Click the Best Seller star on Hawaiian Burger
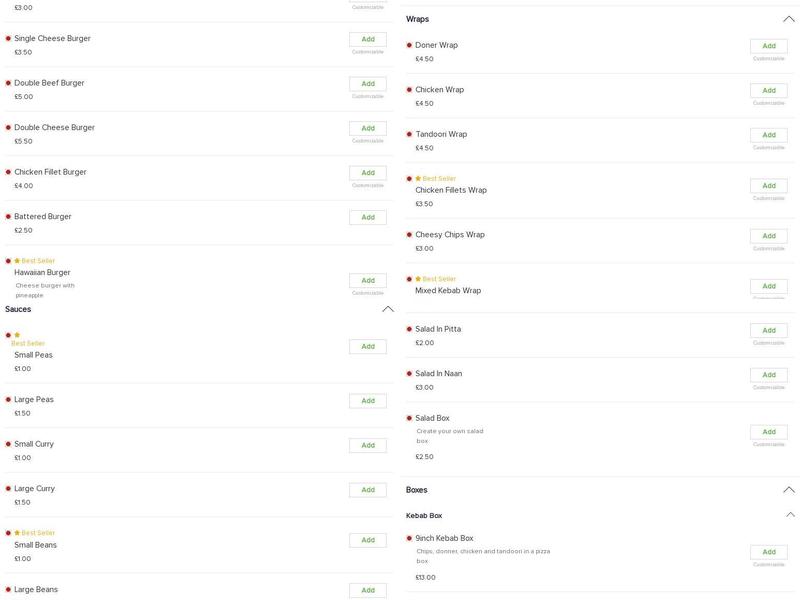This screenshot has width=800, height=600. 17,261
